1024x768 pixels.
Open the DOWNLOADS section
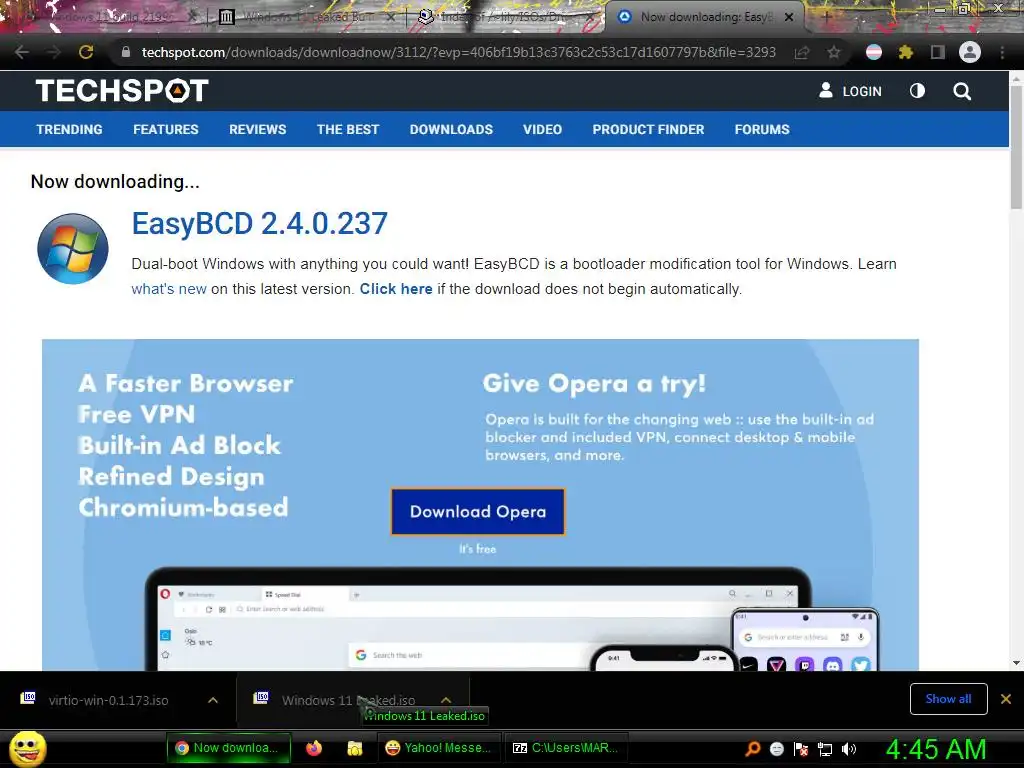tap(451, 129)
